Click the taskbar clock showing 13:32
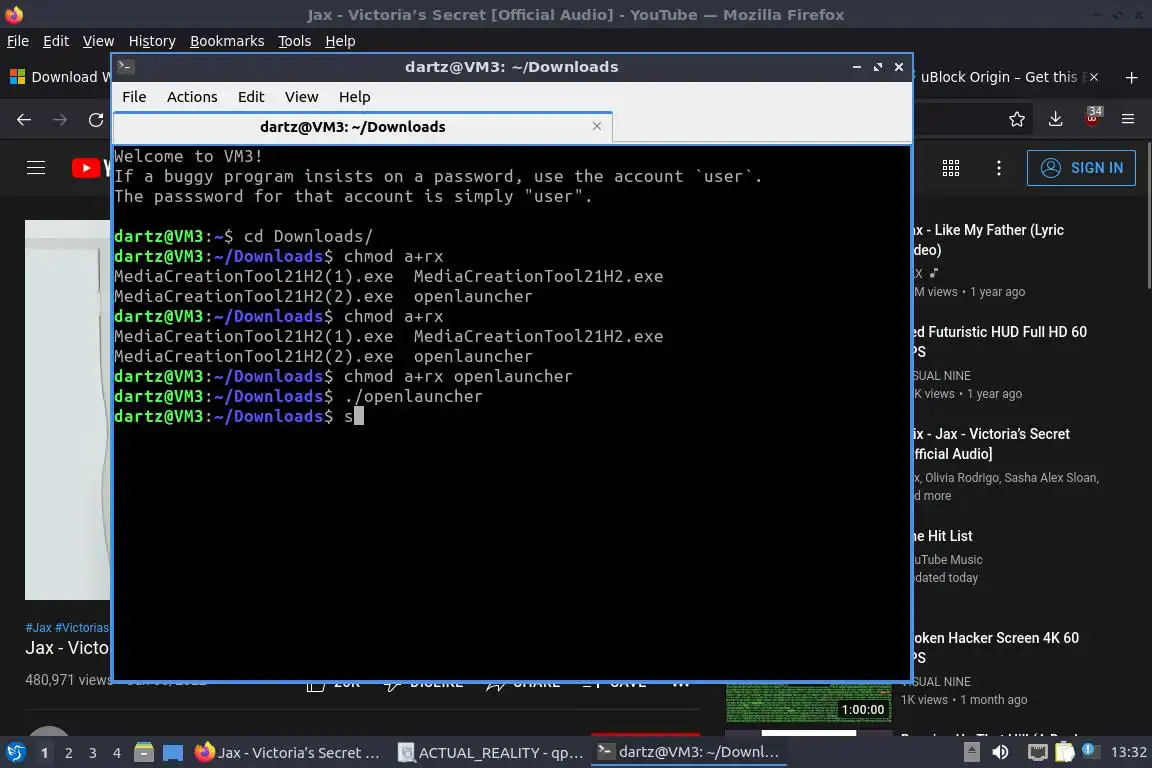The width and height of the screenshot is (1152, 768). tap(1128, 752)
